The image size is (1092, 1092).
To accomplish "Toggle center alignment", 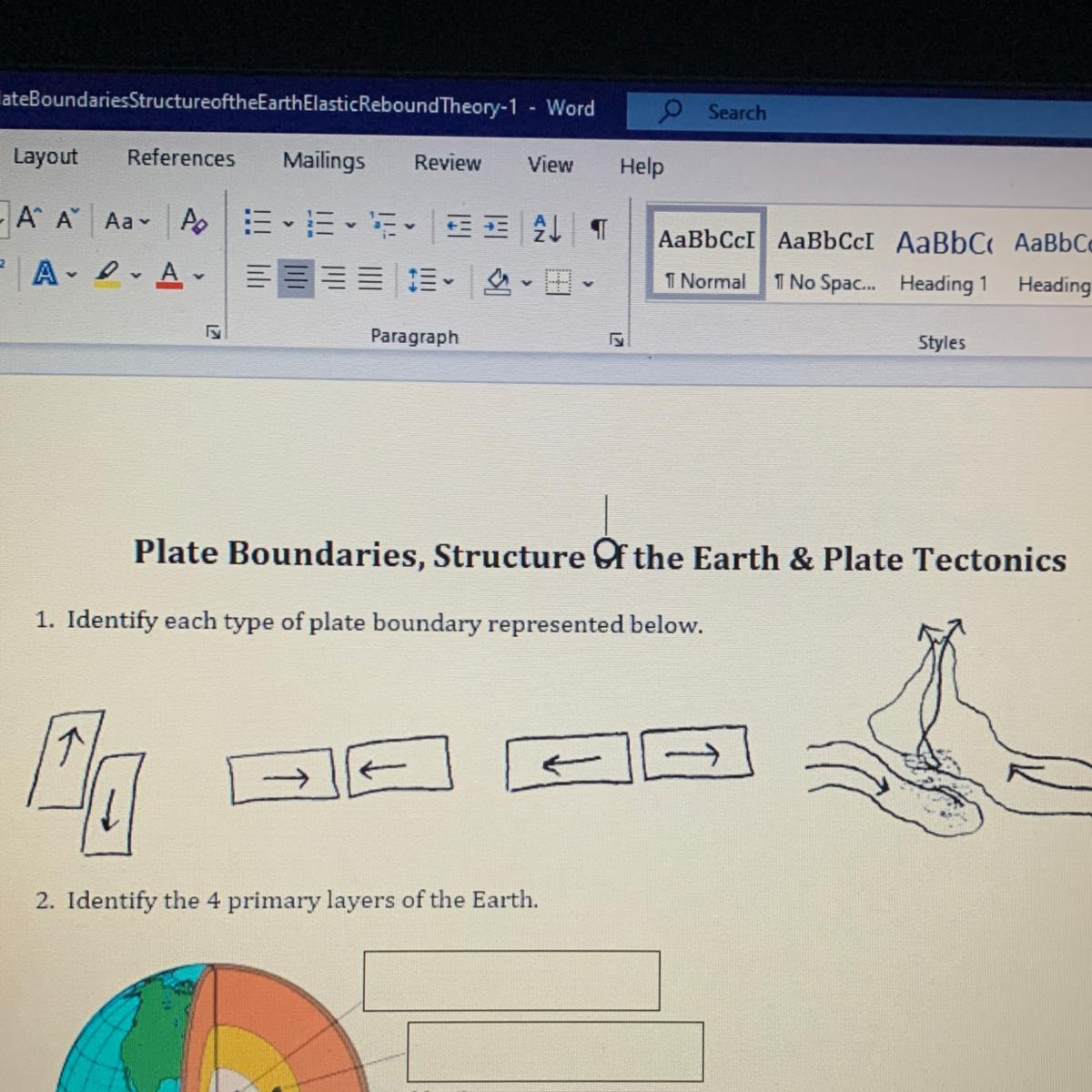I will point(295,278).
